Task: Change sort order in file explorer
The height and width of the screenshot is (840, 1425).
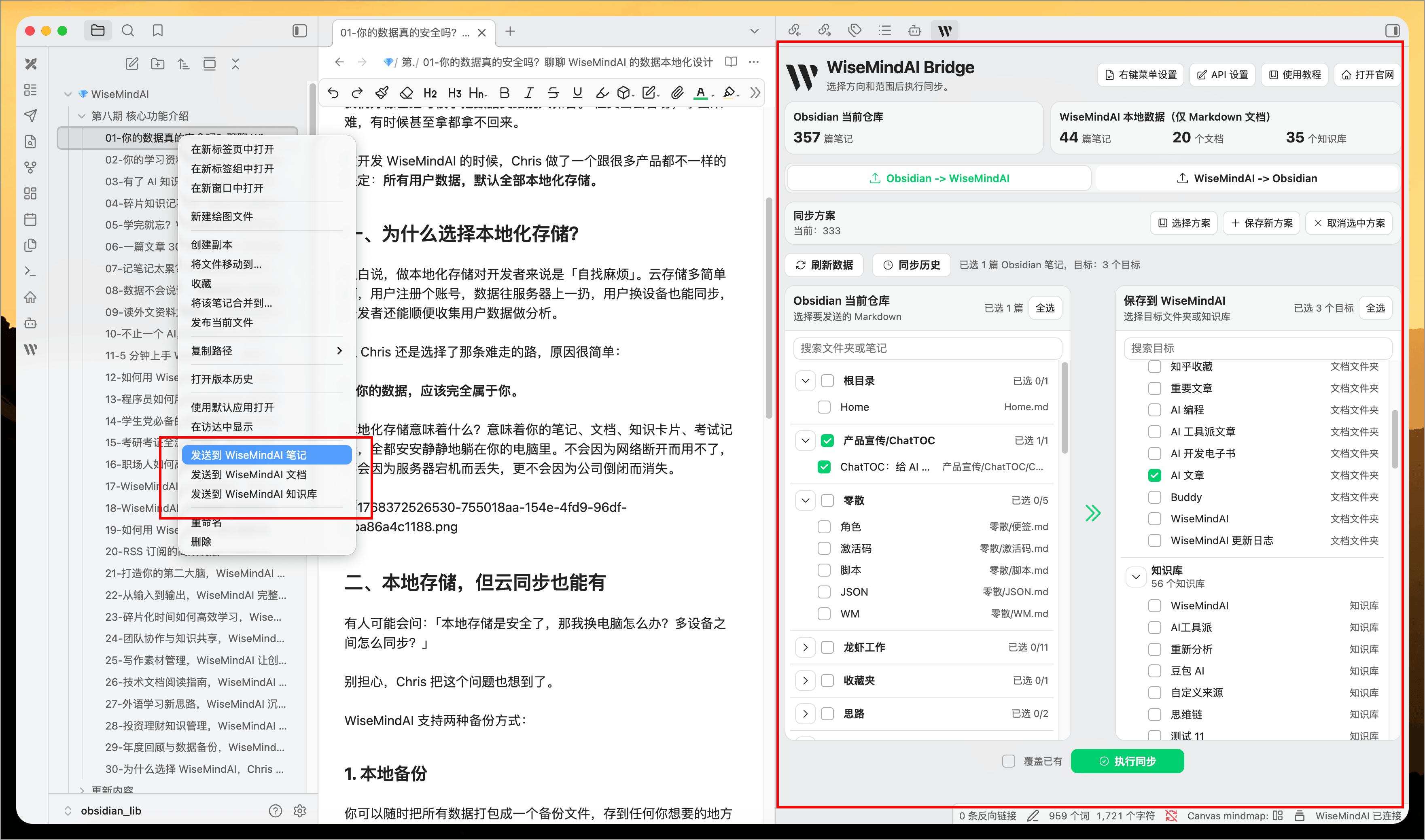Action: tap(183, 64)
